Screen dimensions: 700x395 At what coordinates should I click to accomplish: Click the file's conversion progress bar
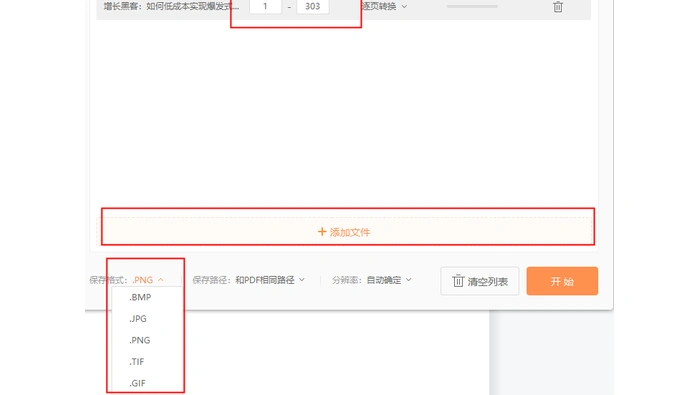coord(472,7)
